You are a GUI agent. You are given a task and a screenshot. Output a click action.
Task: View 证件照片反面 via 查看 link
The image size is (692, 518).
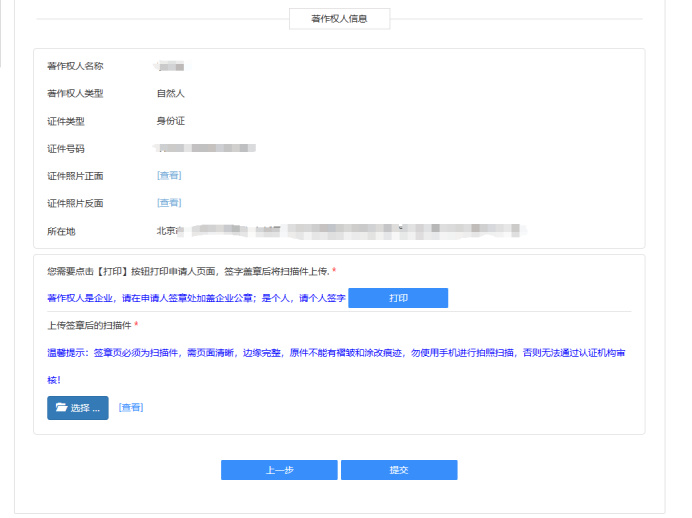[x=169, y=203]
